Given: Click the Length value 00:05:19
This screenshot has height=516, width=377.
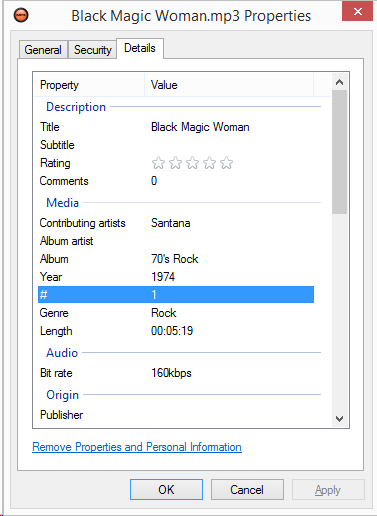Looking at the screenshot, I should click(172, 331).
